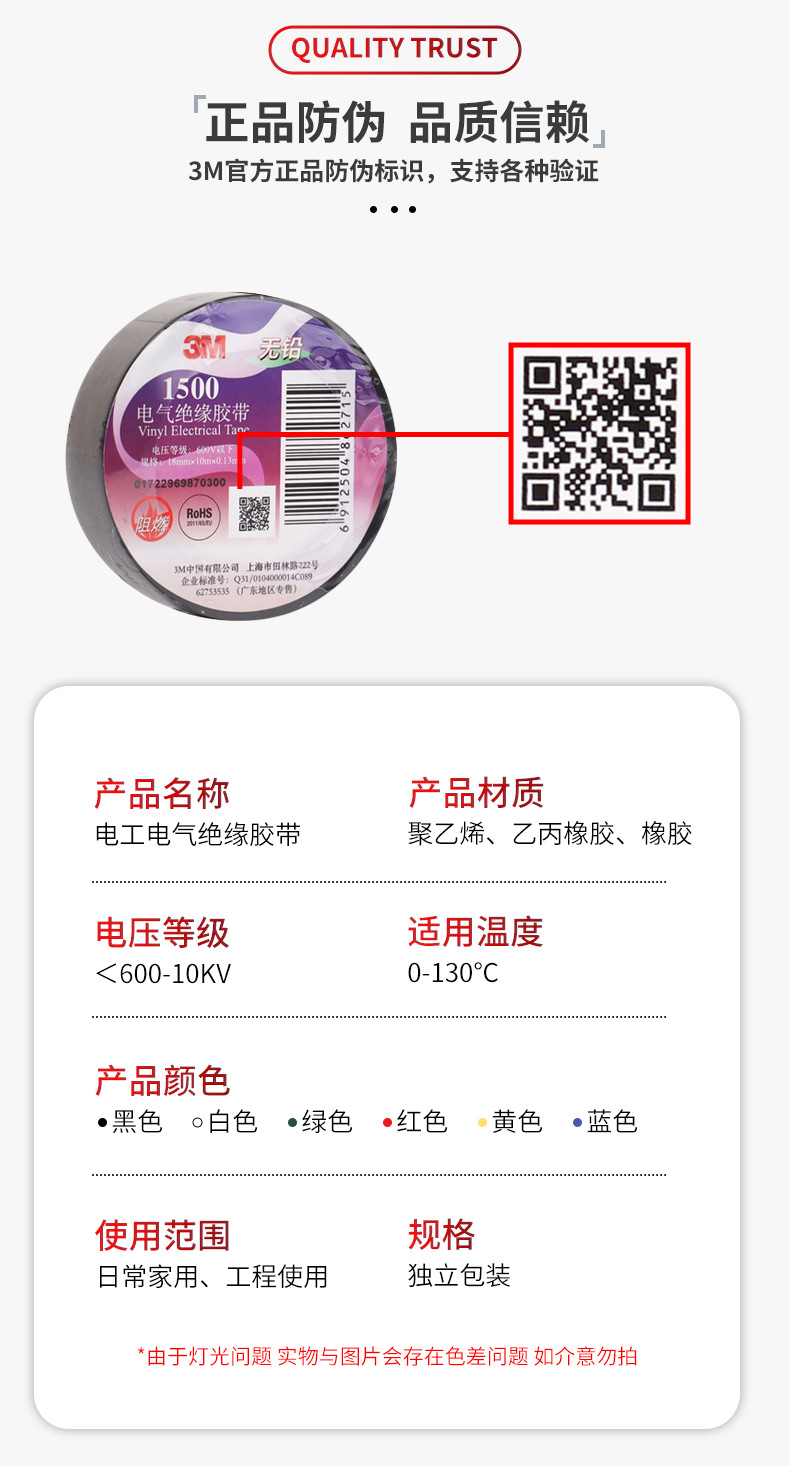Viewport: 790px width, 1466px height.
Task: Click the red flame-retardant 阻燃 badge
Action: [x=153, y=518]
